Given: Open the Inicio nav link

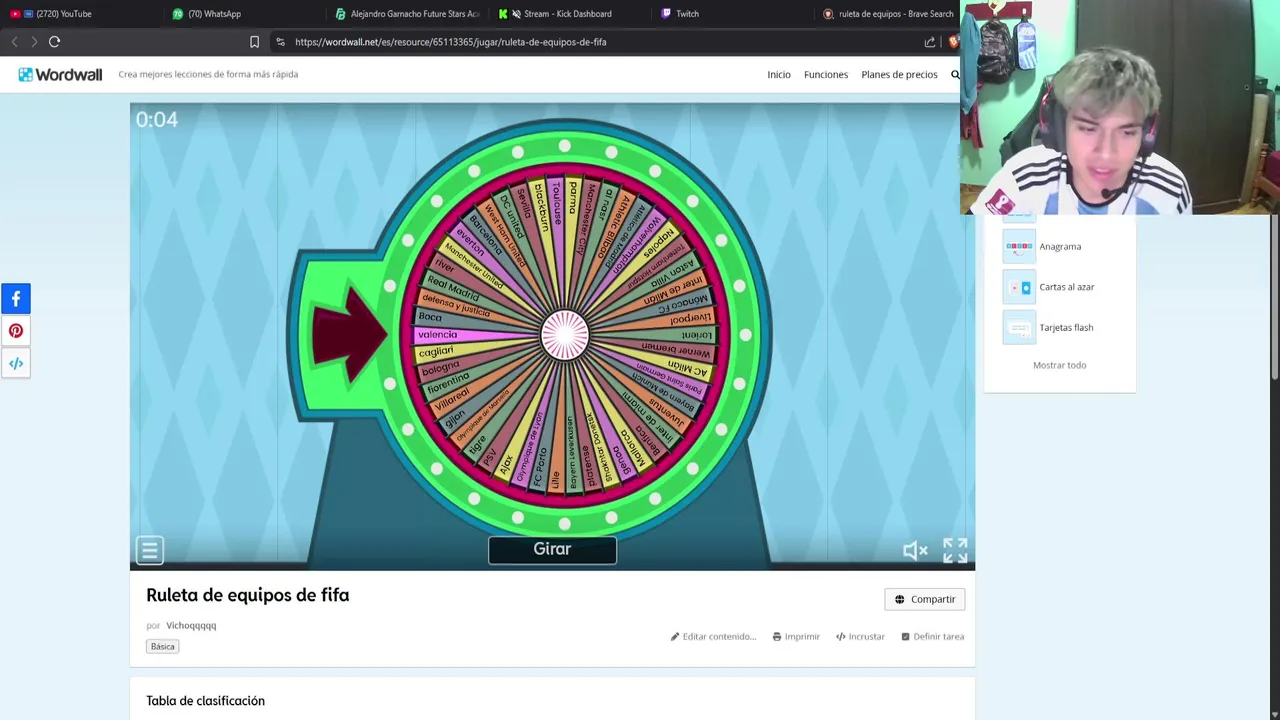Looking at the screenshot, I should click(x=779, y=74).
